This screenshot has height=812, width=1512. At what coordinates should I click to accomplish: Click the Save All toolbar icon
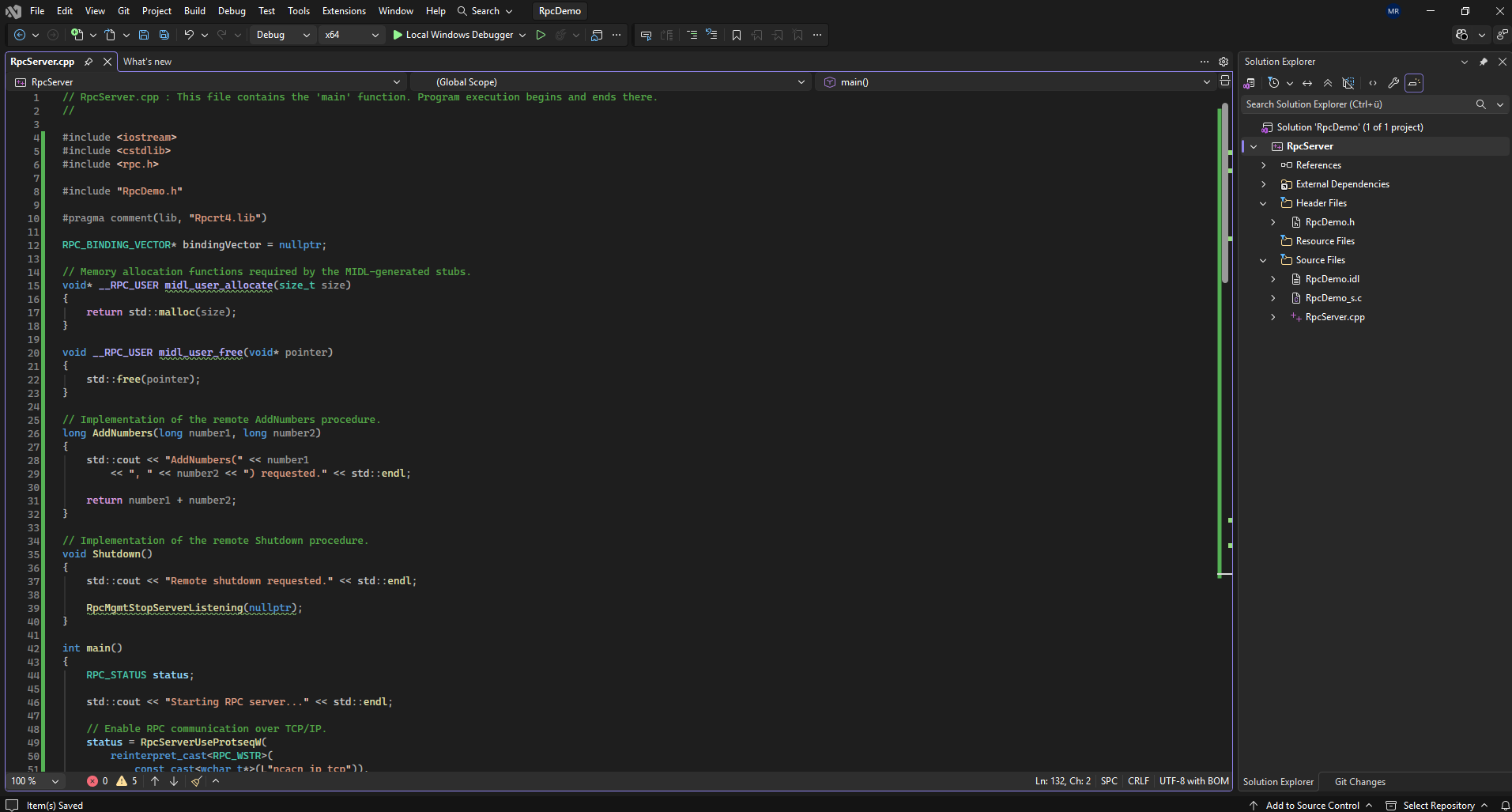pyautogui.click(x=164, y=35)
